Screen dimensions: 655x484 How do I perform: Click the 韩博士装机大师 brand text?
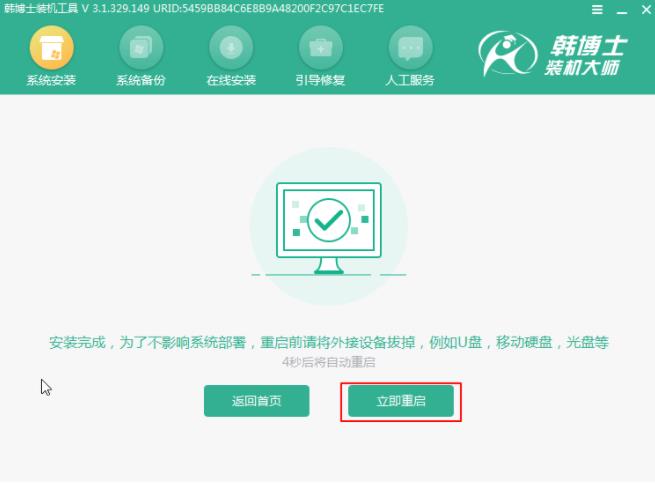pos(586,55)
